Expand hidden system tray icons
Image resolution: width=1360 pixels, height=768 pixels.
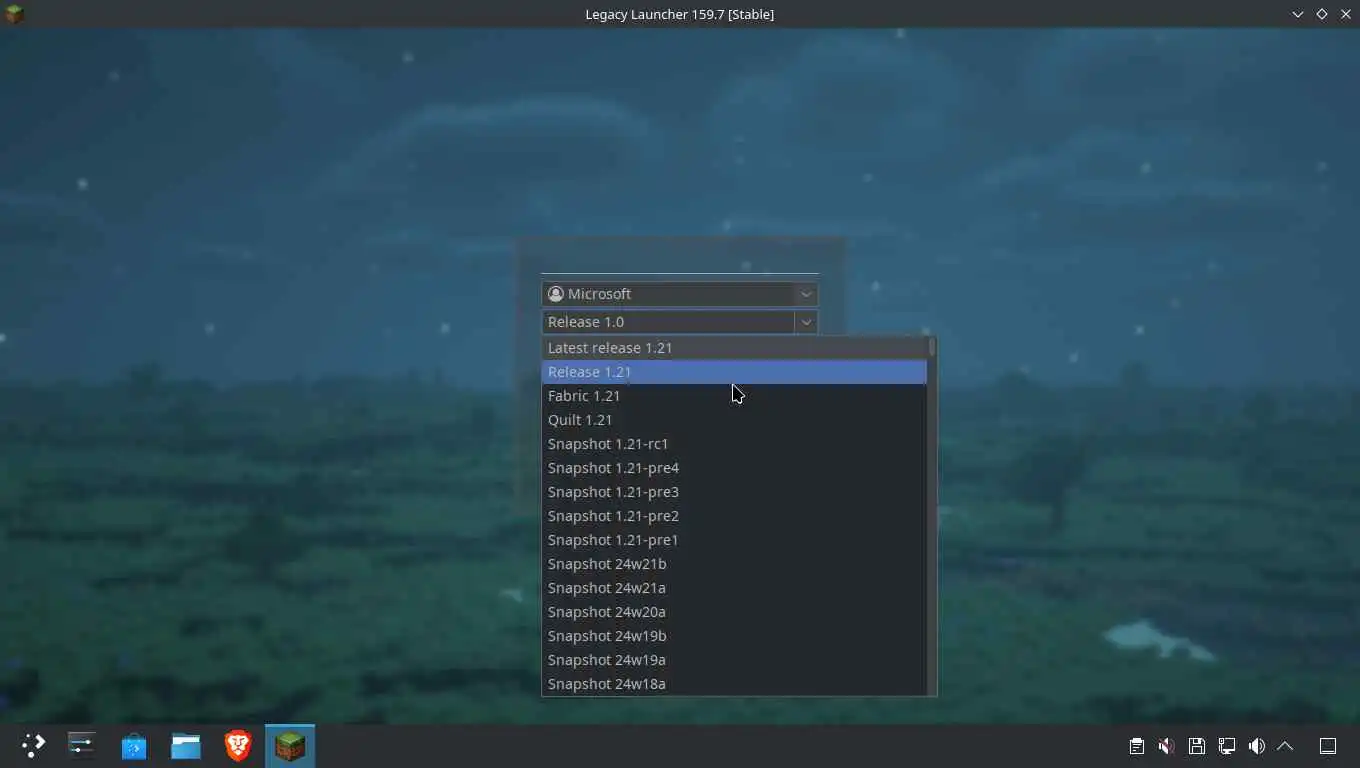[1286, 746]
